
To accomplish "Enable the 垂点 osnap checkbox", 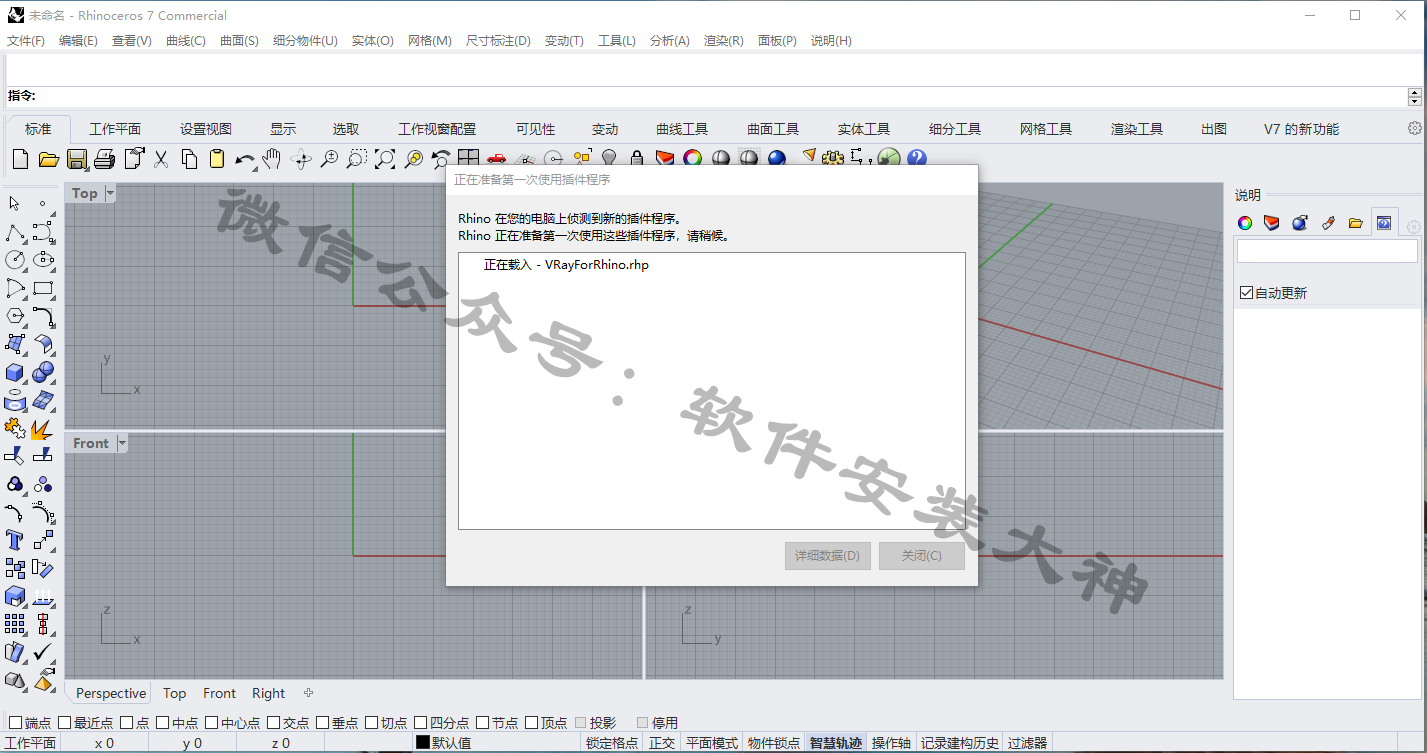I will (x=323, y=722).
